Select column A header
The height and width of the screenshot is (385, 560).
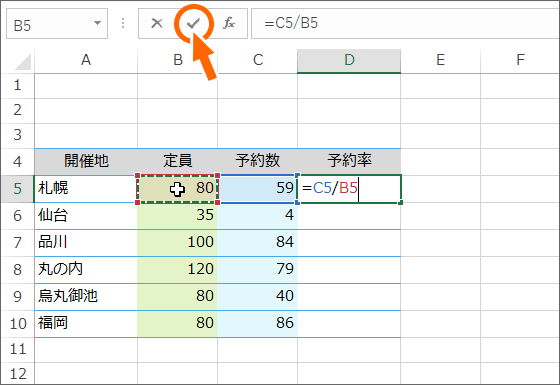86,61
